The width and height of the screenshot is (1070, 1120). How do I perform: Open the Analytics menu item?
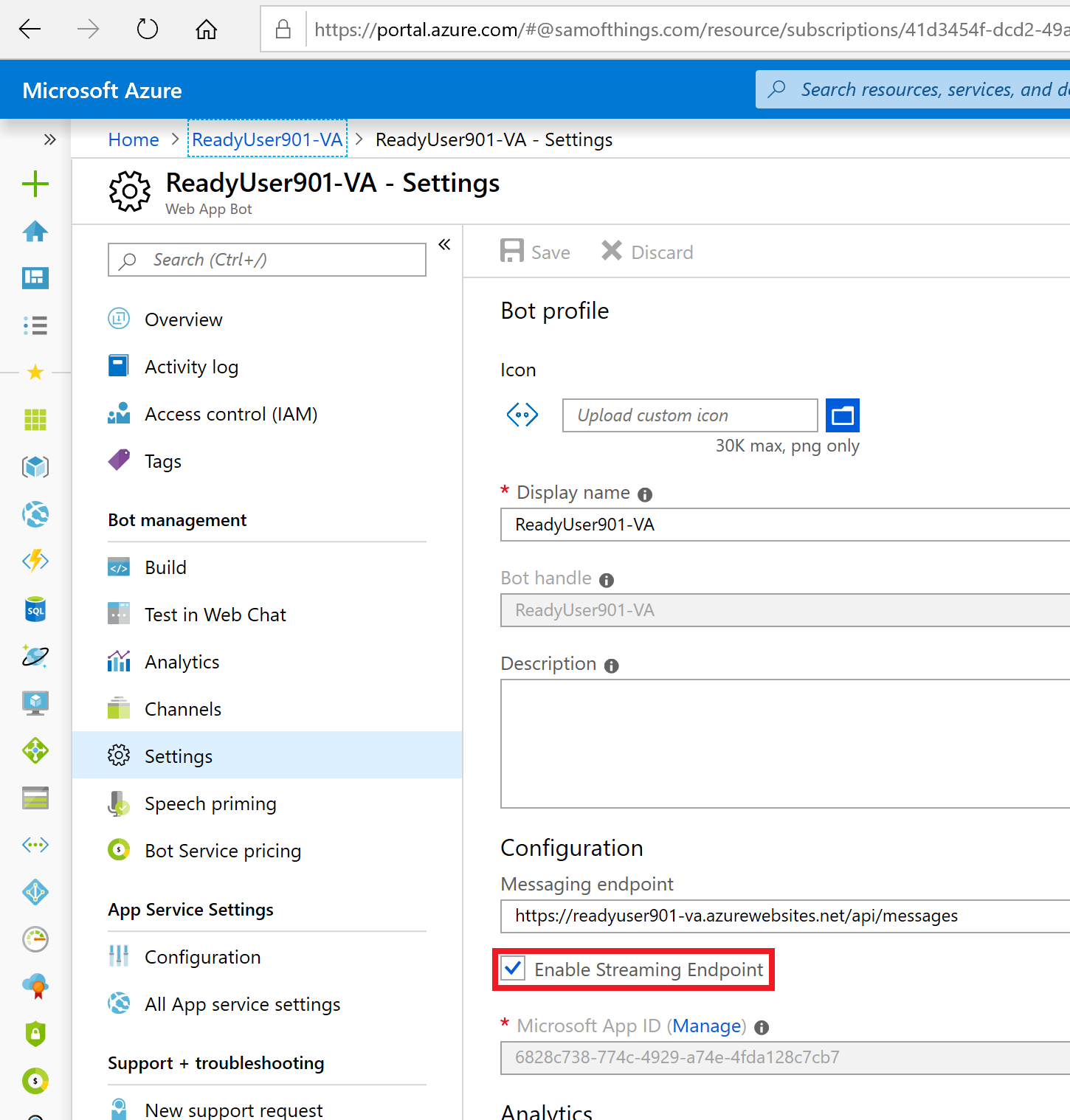[267, 662]
